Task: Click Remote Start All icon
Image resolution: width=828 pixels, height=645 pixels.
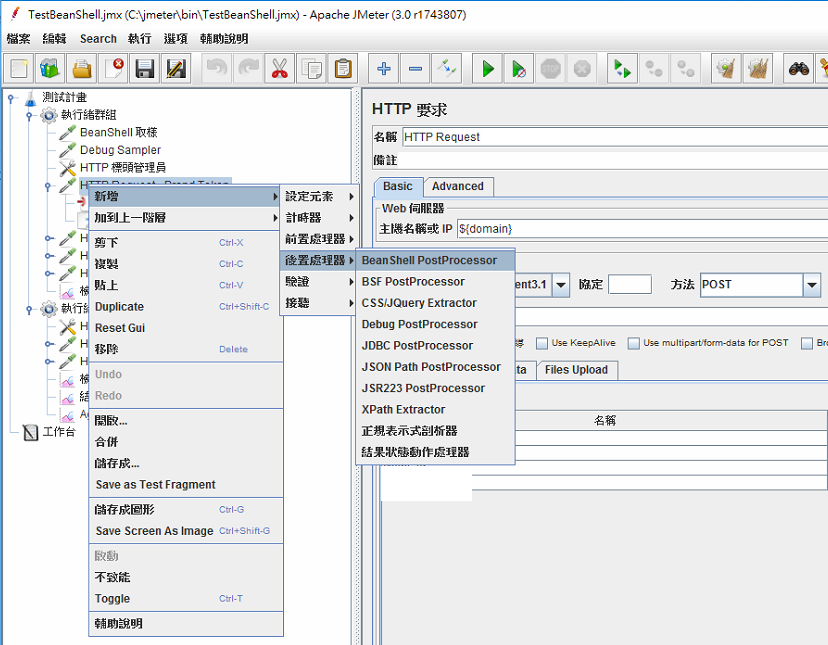Action: tap(622, 69)
